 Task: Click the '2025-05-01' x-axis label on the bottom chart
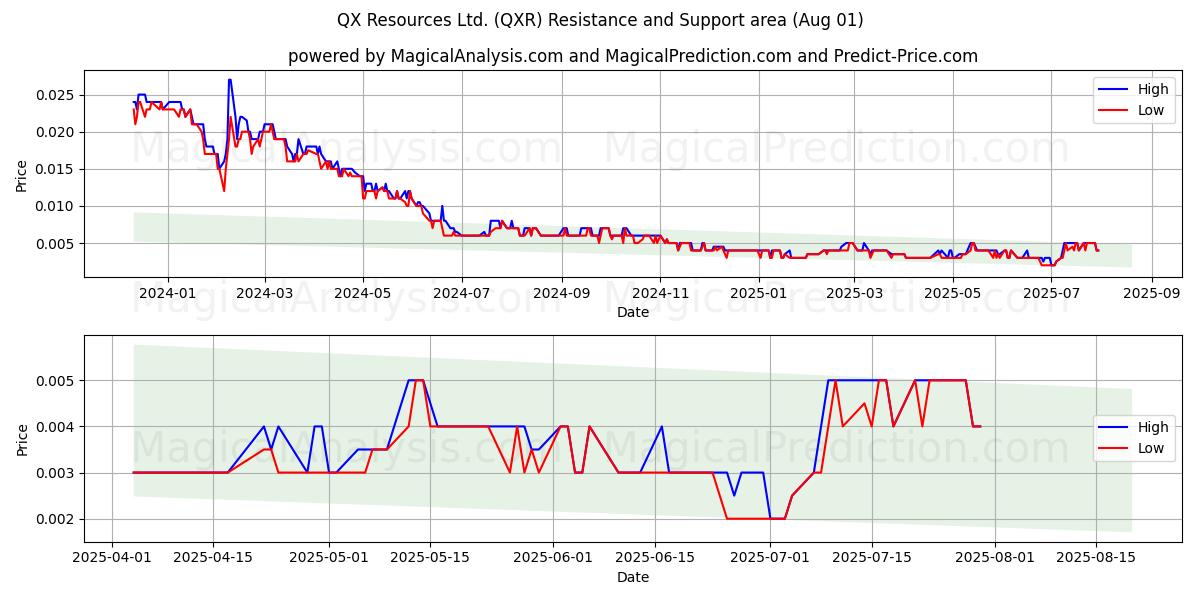(x=329, y=558)
